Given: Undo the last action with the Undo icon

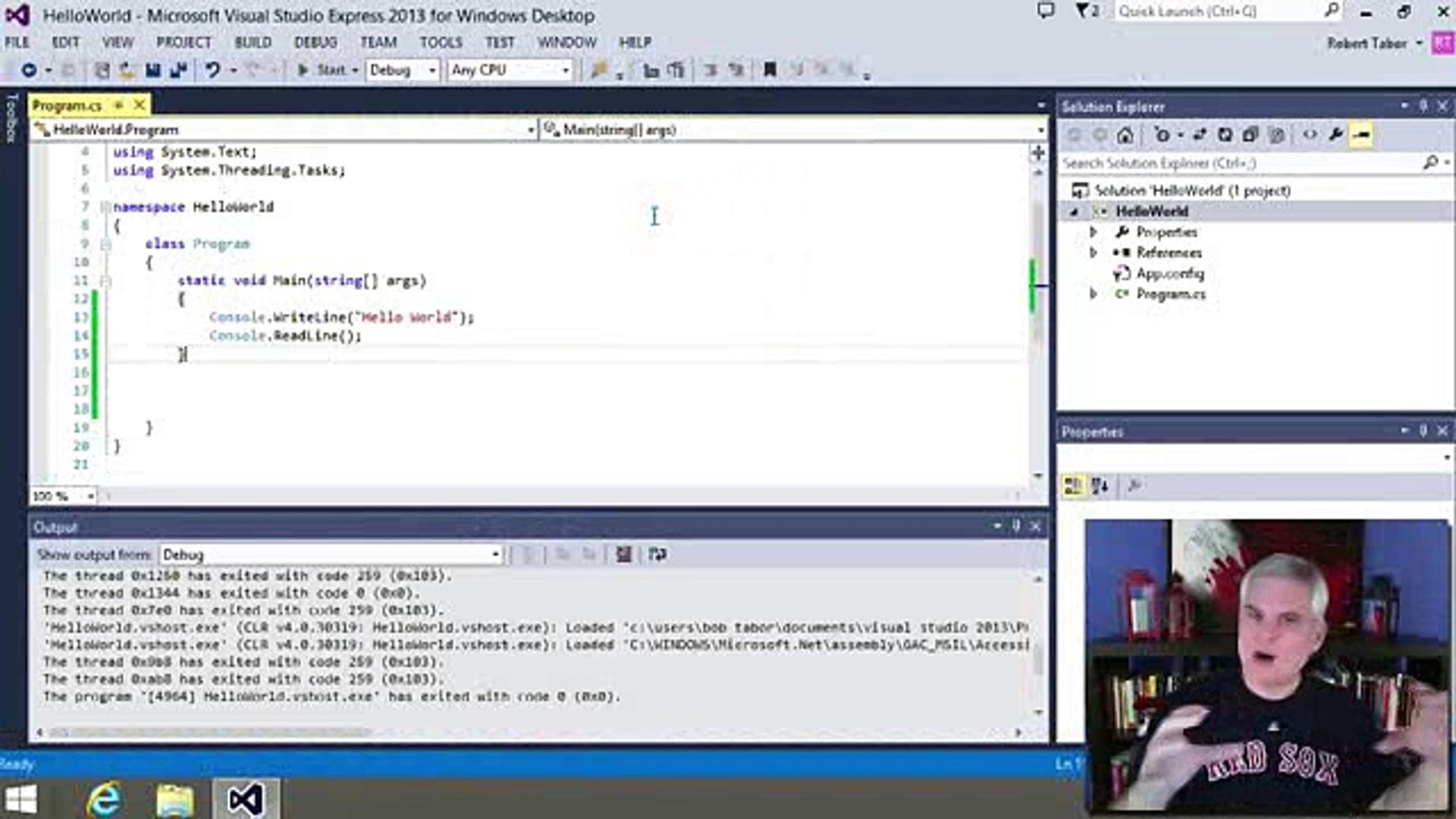Looking at the screenshot, I should pos(212,70).
